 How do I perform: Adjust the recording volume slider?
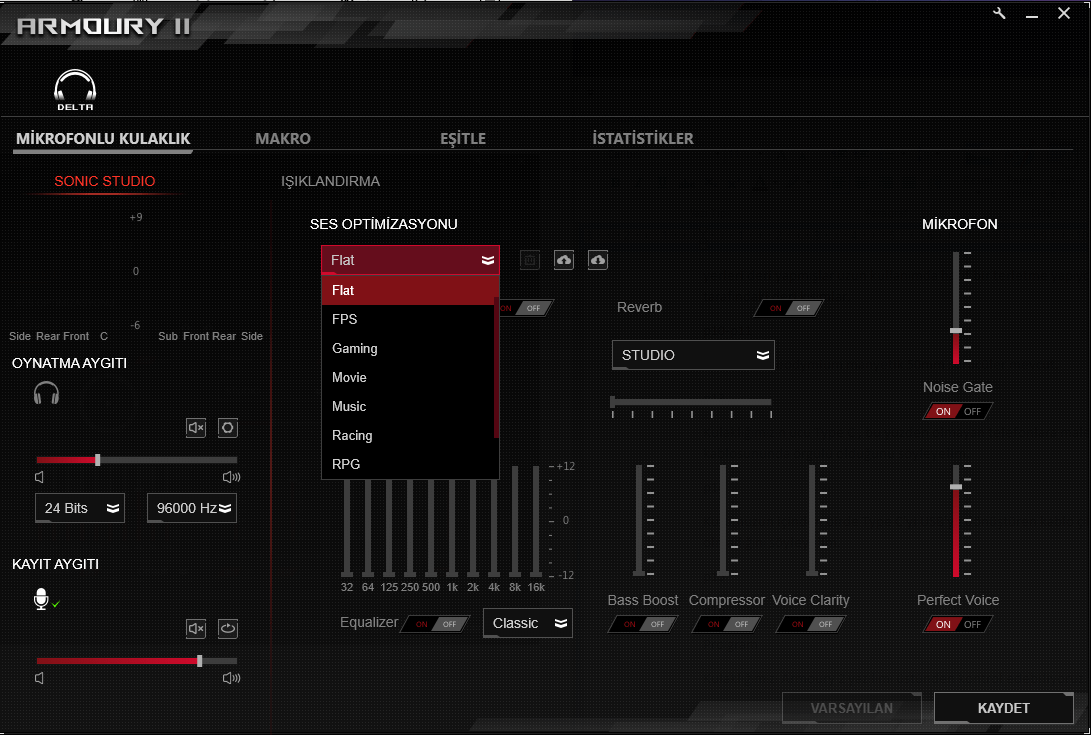200,661
